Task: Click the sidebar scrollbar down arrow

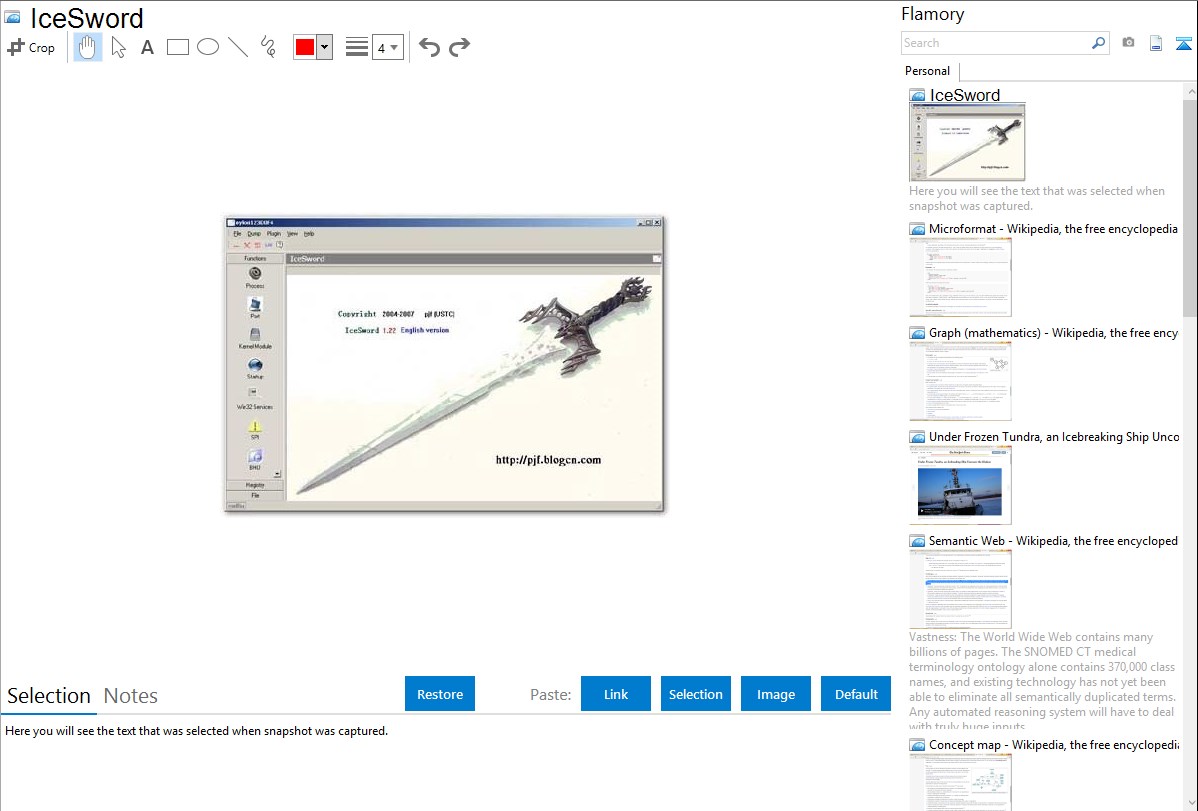Action: pyautogui.click(x=1190, y=803)
